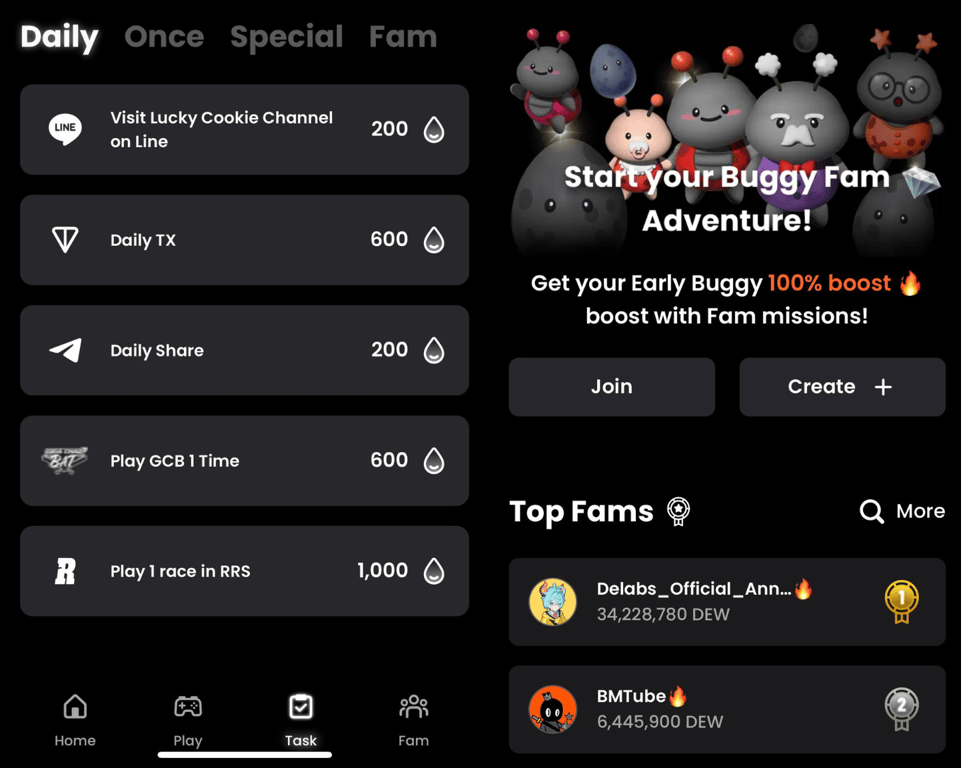Tap the TON logo on Daily TX
Screen dimensions: 961x768
[x=65, y=240]
